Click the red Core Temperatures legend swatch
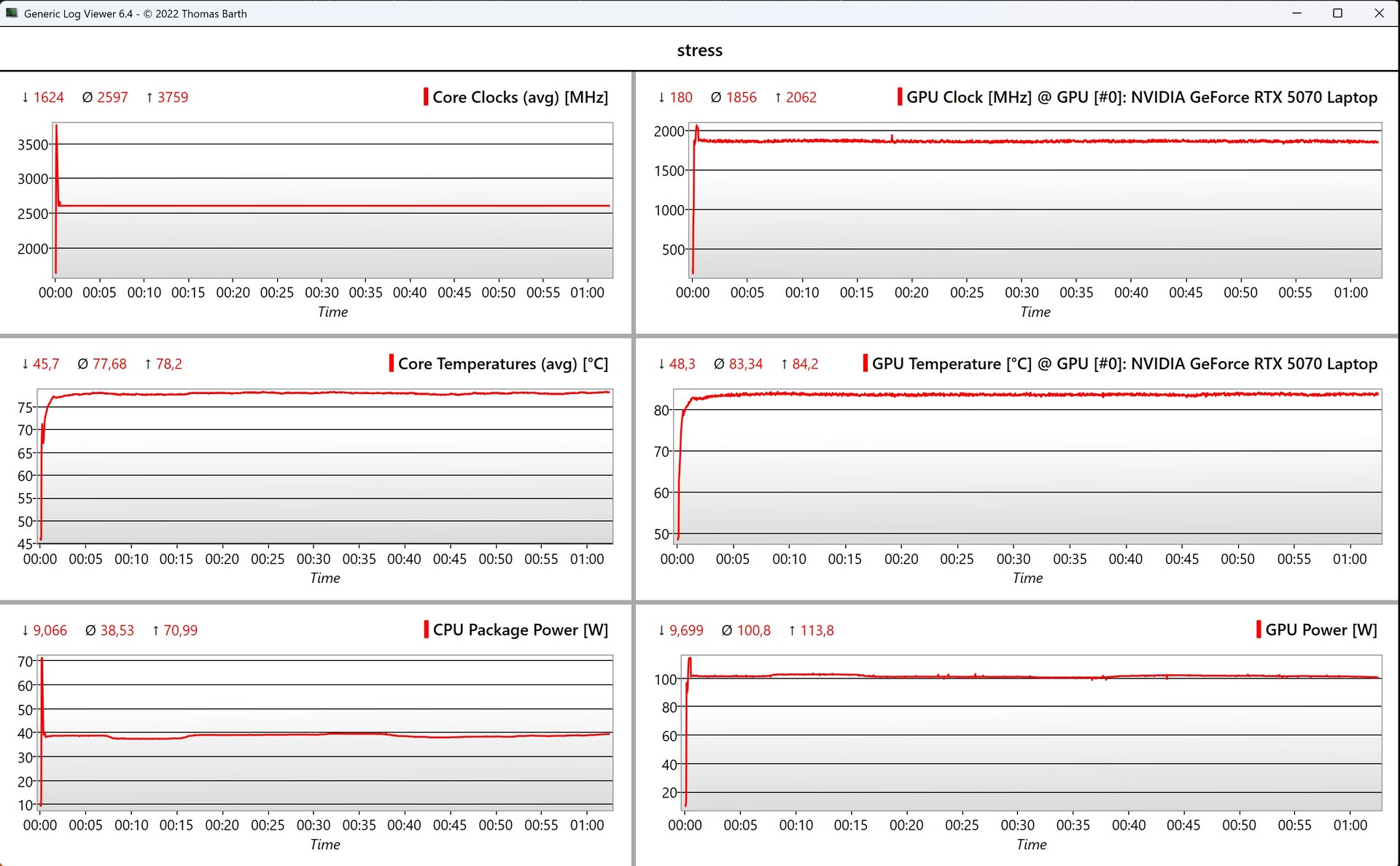 [x=392, y=363]
